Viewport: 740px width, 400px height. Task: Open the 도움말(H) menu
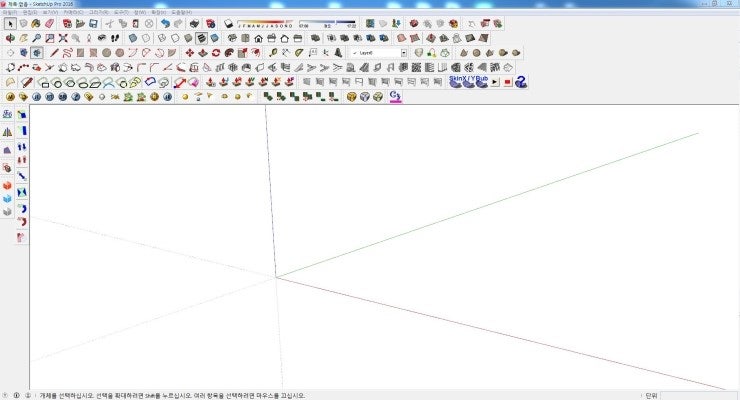pos(182,12)
